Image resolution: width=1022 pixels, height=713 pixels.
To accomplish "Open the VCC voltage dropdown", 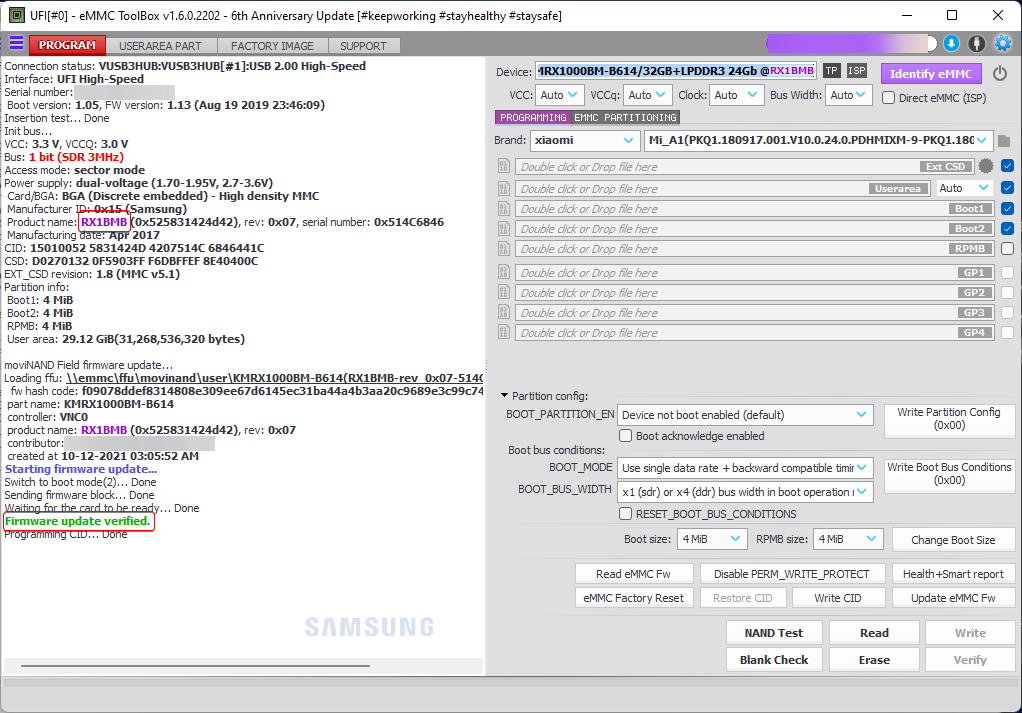I will [x=559, y=95].
